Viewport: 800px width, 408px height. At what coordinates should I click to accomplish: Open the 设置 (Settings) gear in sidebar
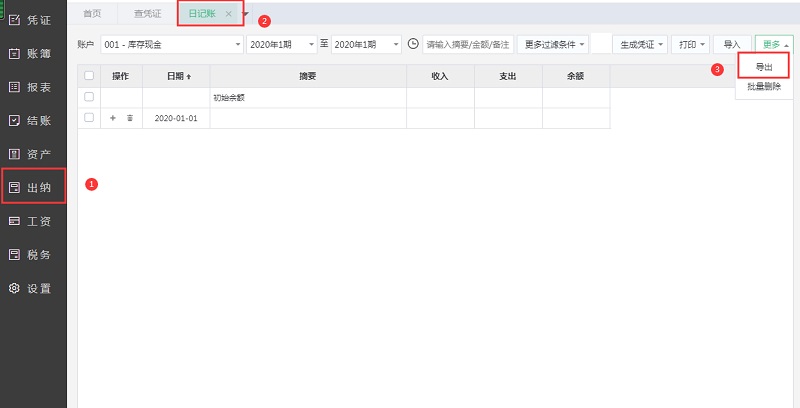pos(32,288)
